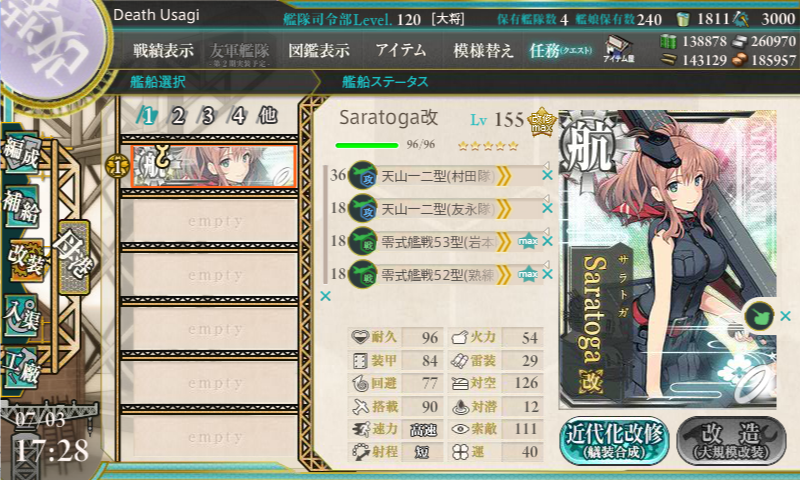Viewport: 800px width, 480px height.
Task: Expand arrow on 天山一二型(村田隊) slot
Action: coord(504,176)
